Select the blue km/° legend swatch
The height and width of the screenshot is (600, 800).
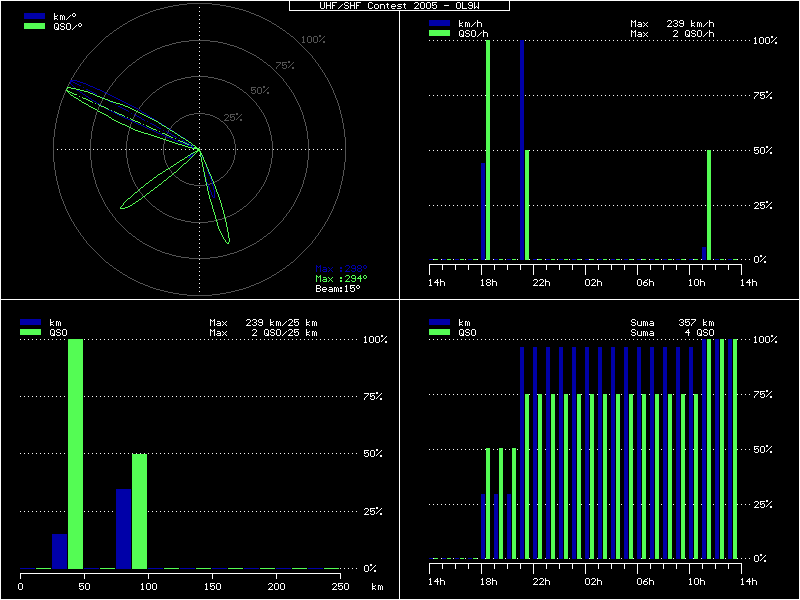pyautogui.click(x=34, y=16)
